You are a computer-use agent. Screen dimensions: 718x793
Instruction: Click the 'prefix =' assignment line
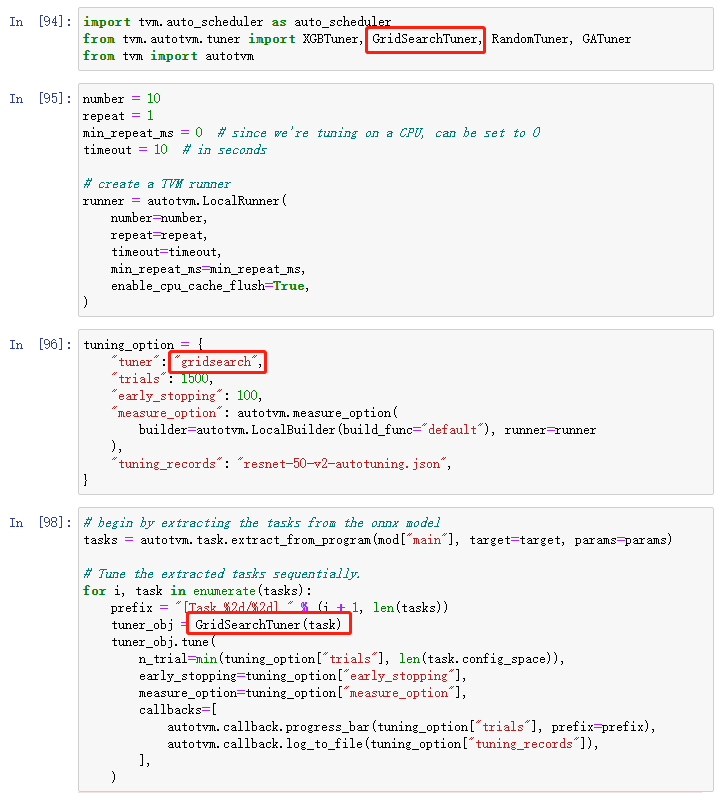(280, 607)
